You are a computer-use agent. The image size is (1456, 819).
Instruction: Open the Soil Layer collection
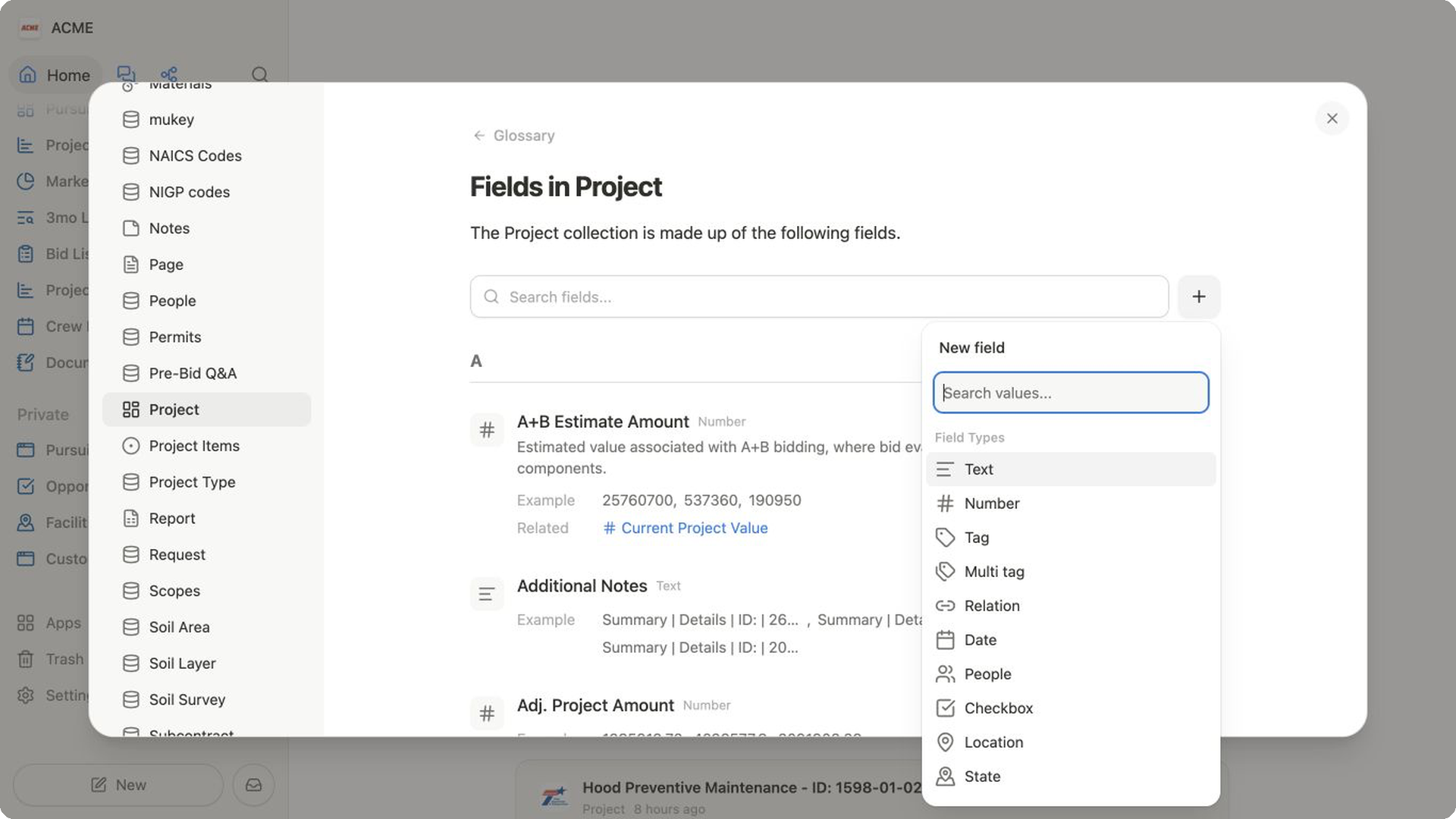coord(206,664)
